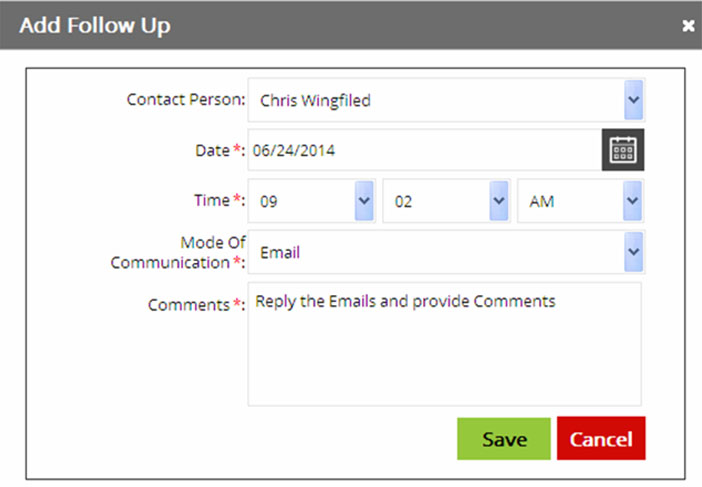
Task: Open the calendar date picker icon
Action: 623,150
